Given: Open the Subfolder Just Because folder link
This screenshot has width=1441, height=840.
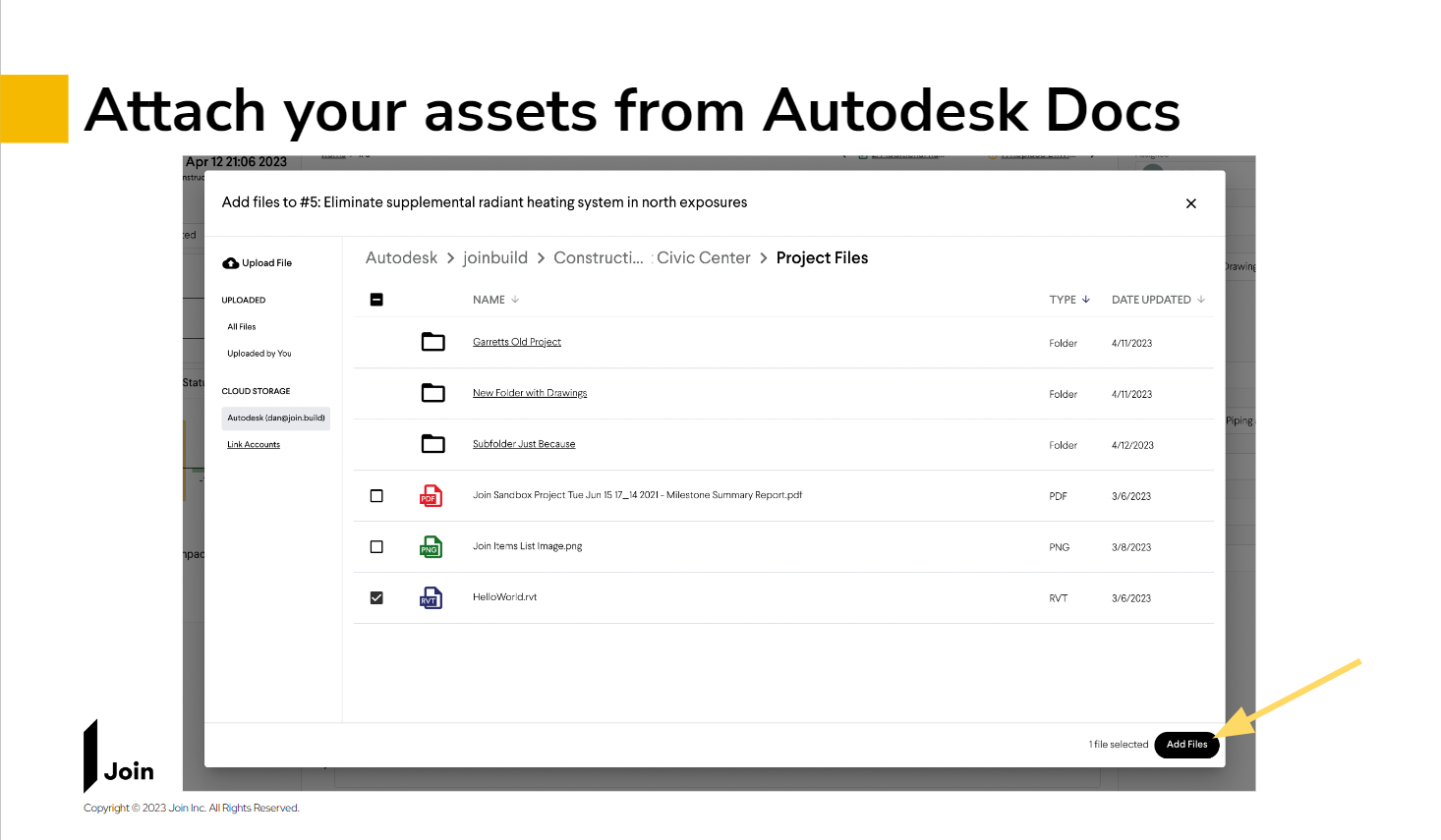Looking at the screenshot, I should [524, 444].
